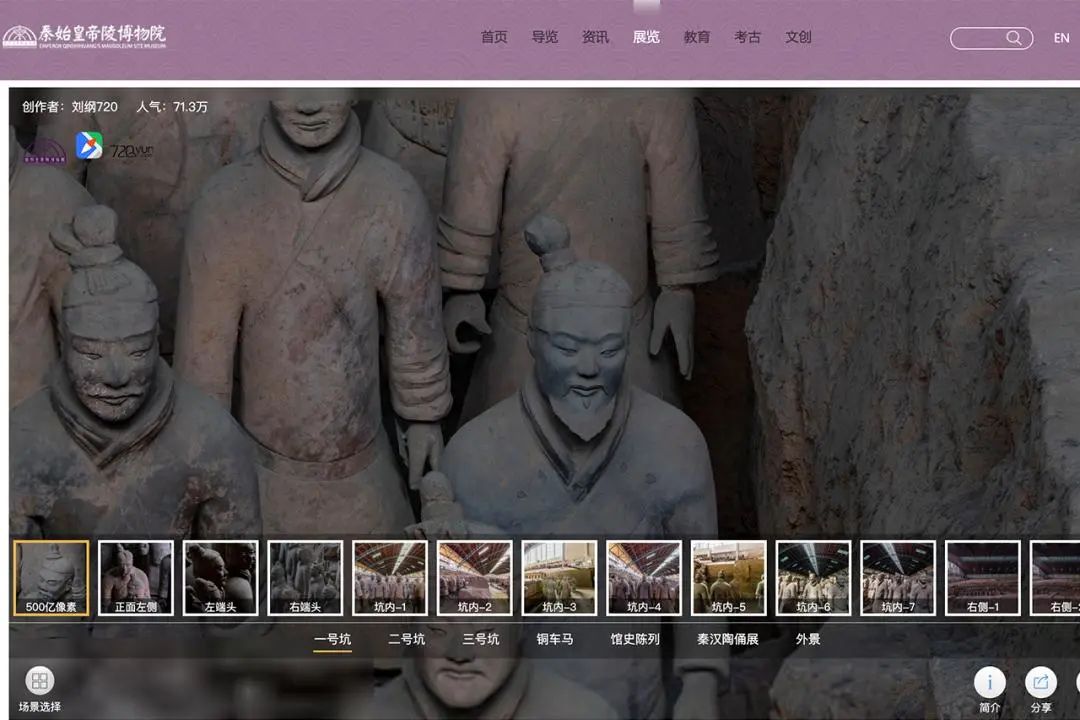
Task: Click the 简介 info icon
Action: coord(989,682)
